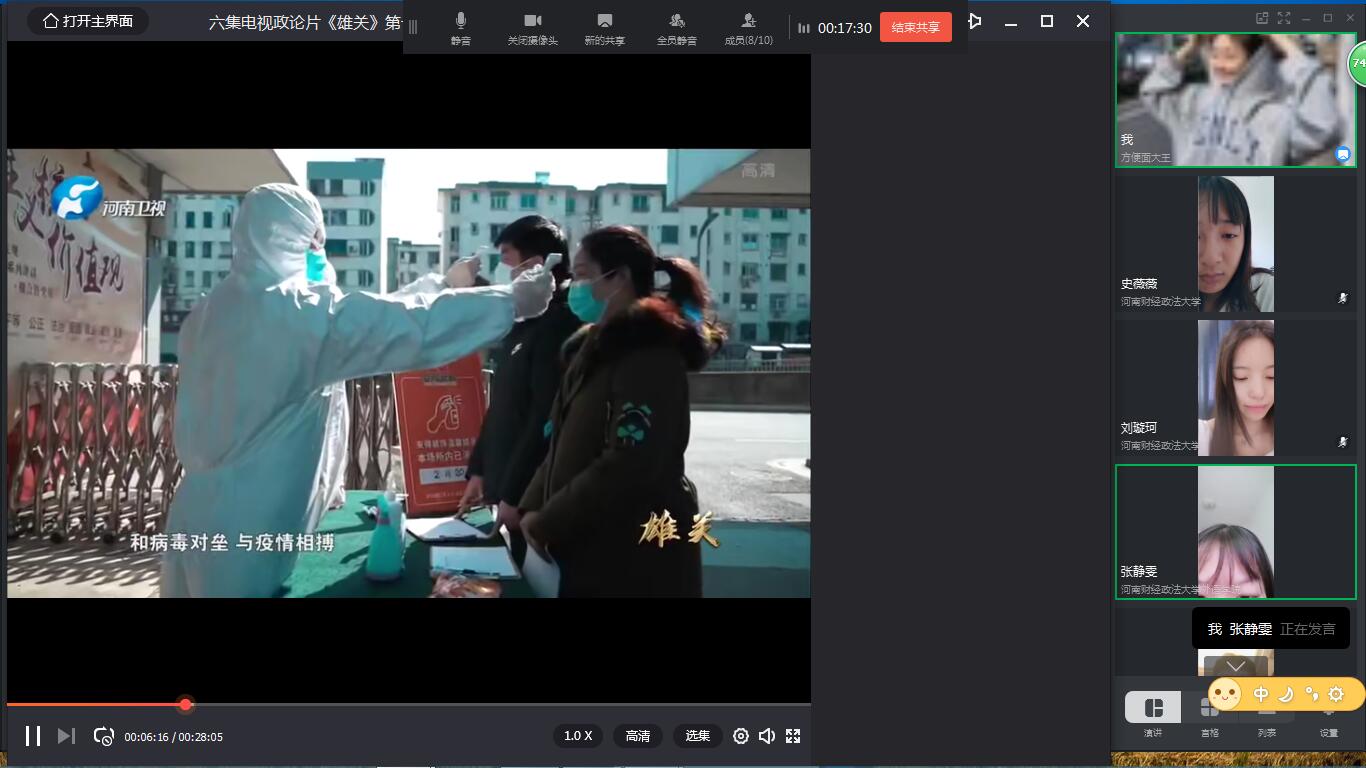The width and height of the screenshot is (1366, 768).
Task: Open the members list (成员 8/10)
Action: tap(749, 28)
